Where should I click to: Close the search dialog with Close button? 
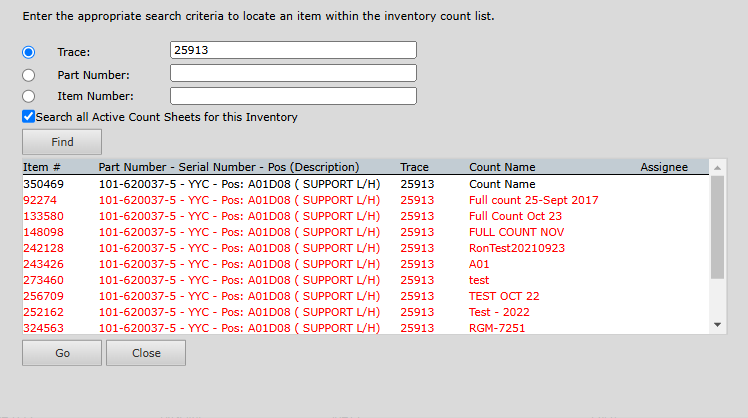[146, 353]
